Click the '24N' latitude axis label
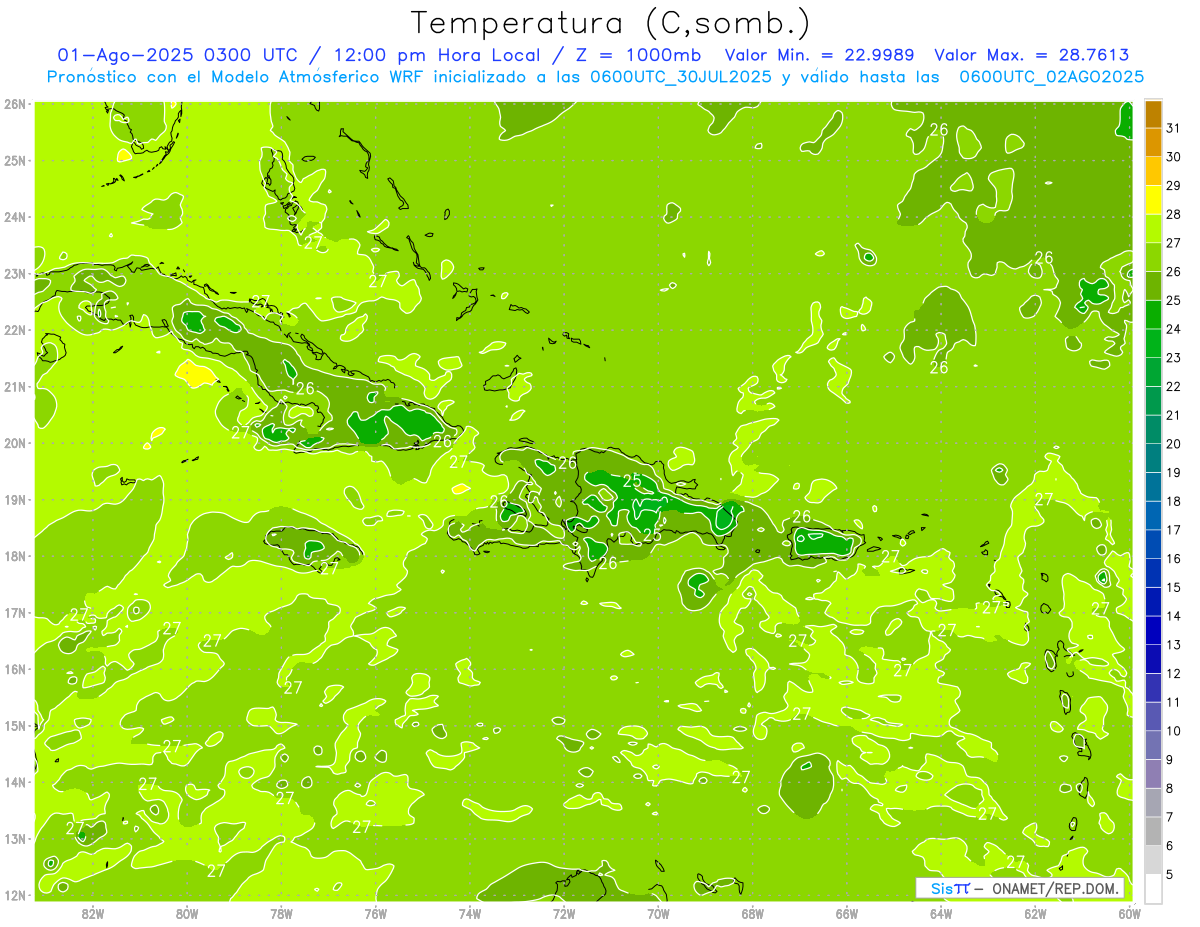Image resolution: width=1200 pixels, height=927 pixels. click(14, 217)
